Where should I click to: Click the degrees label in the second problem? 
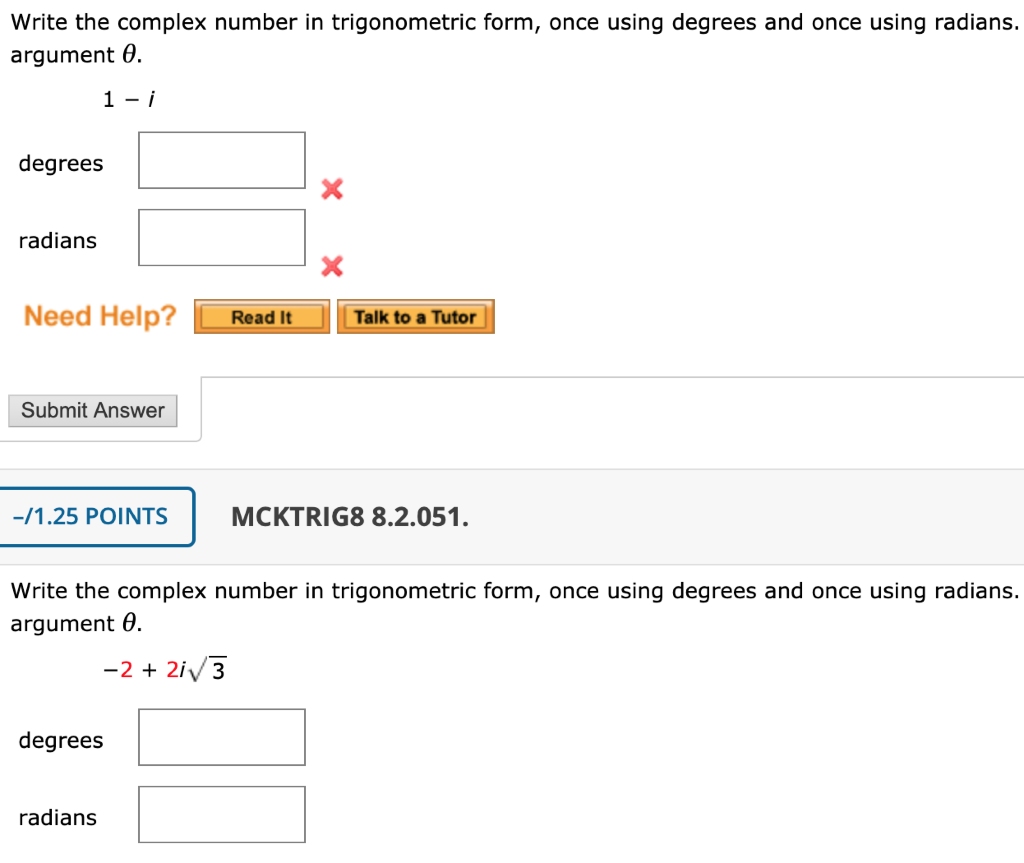[x=61, y=740]
